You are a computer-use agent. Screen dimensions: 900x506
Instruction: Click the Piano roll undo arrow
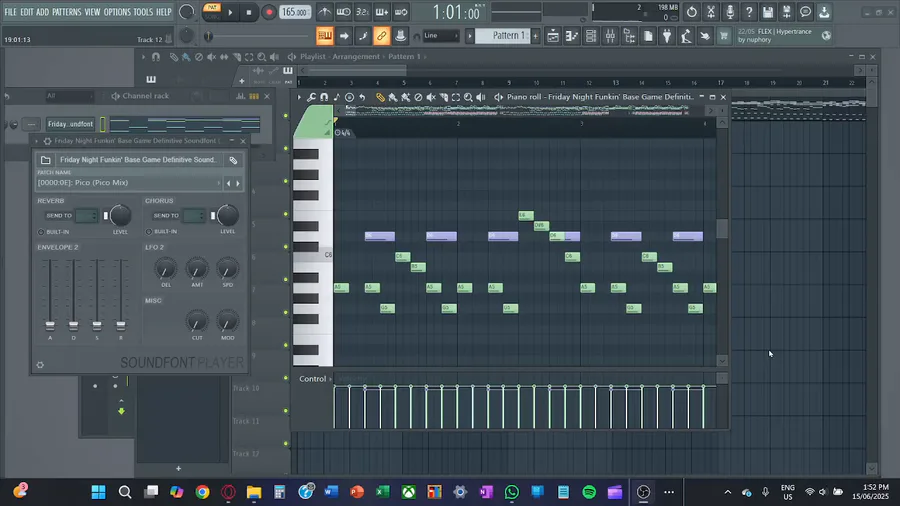pyautogui.click(x=362, y=98)
